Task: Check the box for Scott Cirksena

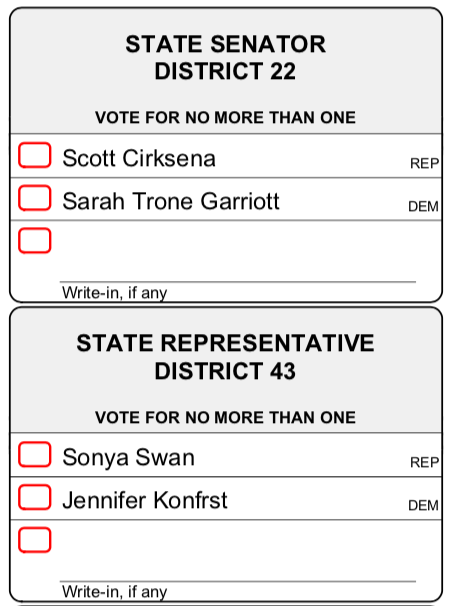Action: pos(35,155)
